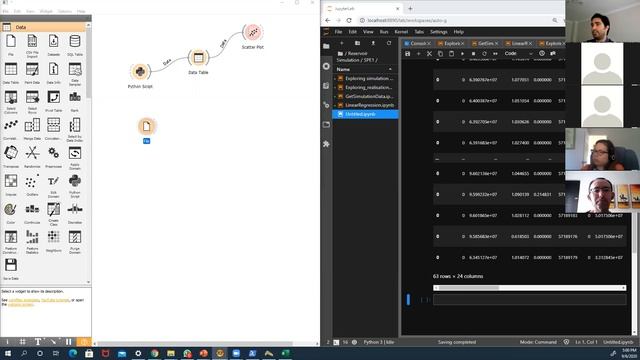This screenshot has width=640, height=360.
Task: Add the Data Info widget
Action: click(x=53, y=73)
